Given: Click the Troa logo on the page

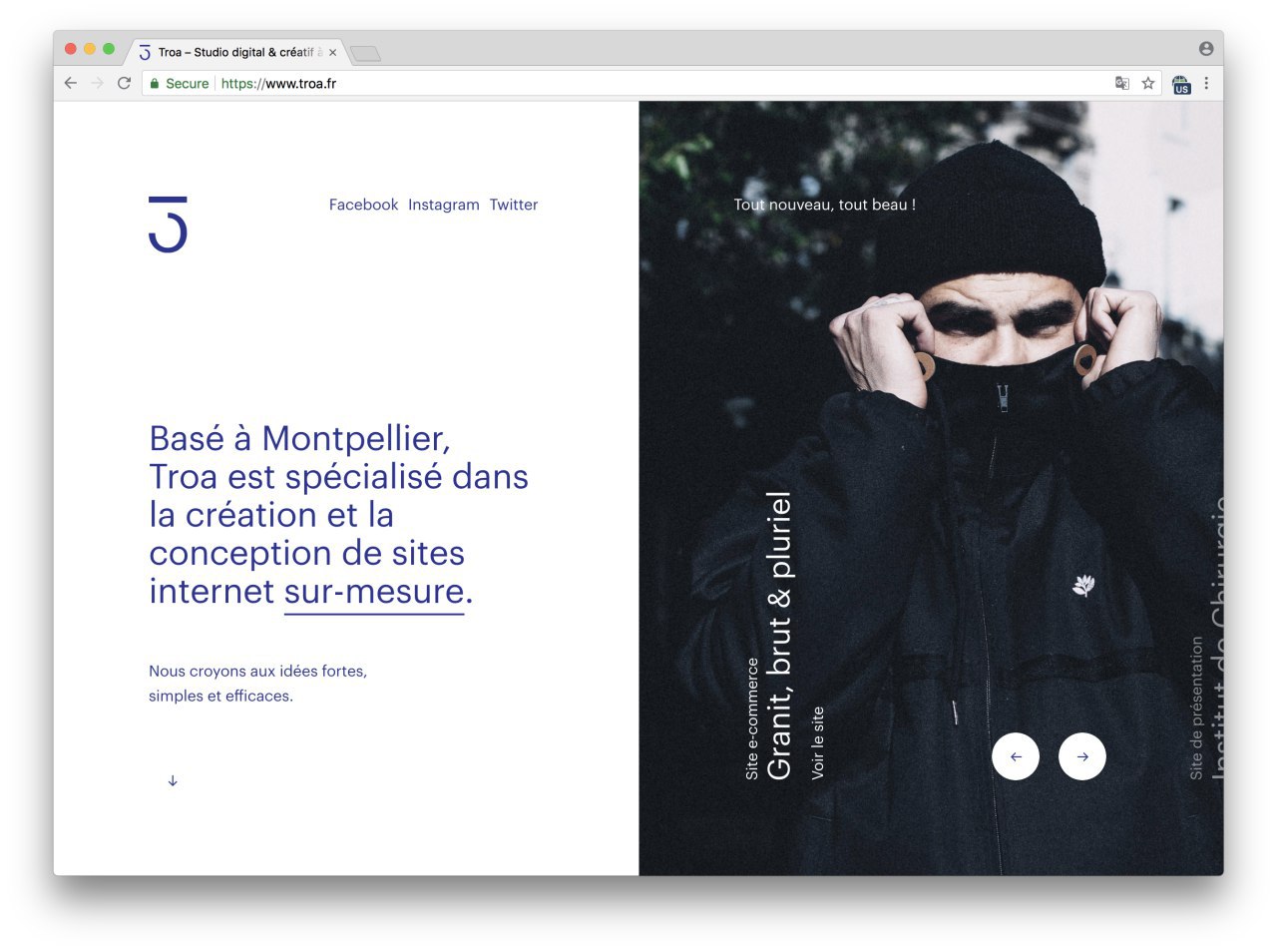Looking at the screenshot, I should point(168,225).
